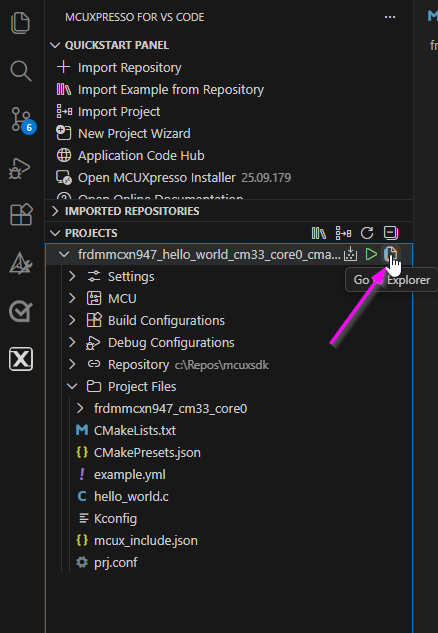
Task: Expand the Imported Repositories section
Action: (x=55, y=211)
